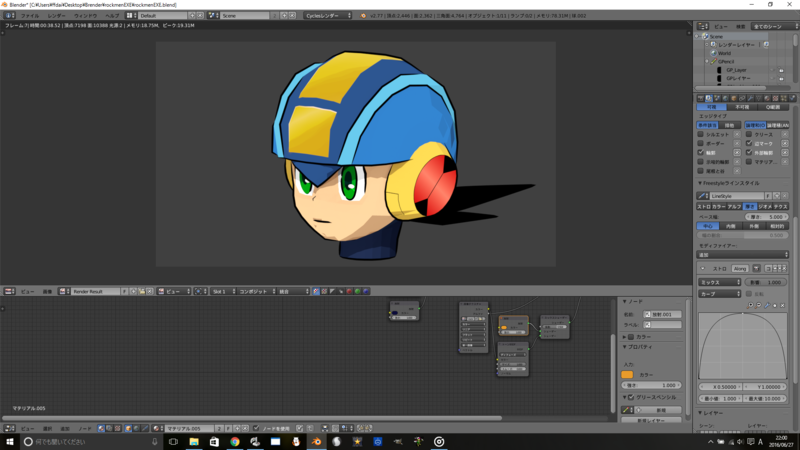Image resolution: width=800 pixels, height=450 pixels.
Task: Expand the カラー node panel
Action: pos(624,337)
